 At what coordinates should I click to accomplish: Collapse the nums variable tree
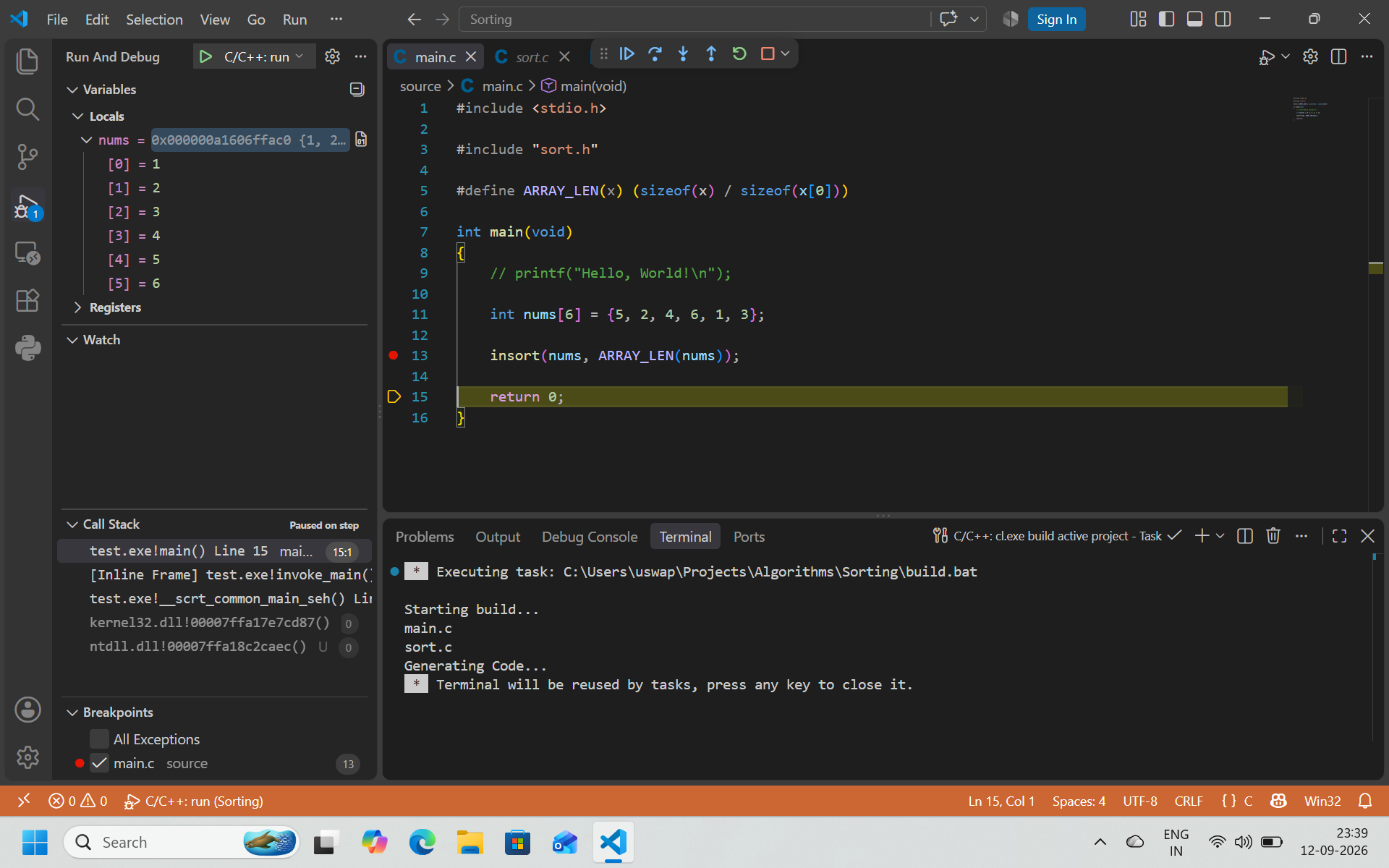pos(86,140)
